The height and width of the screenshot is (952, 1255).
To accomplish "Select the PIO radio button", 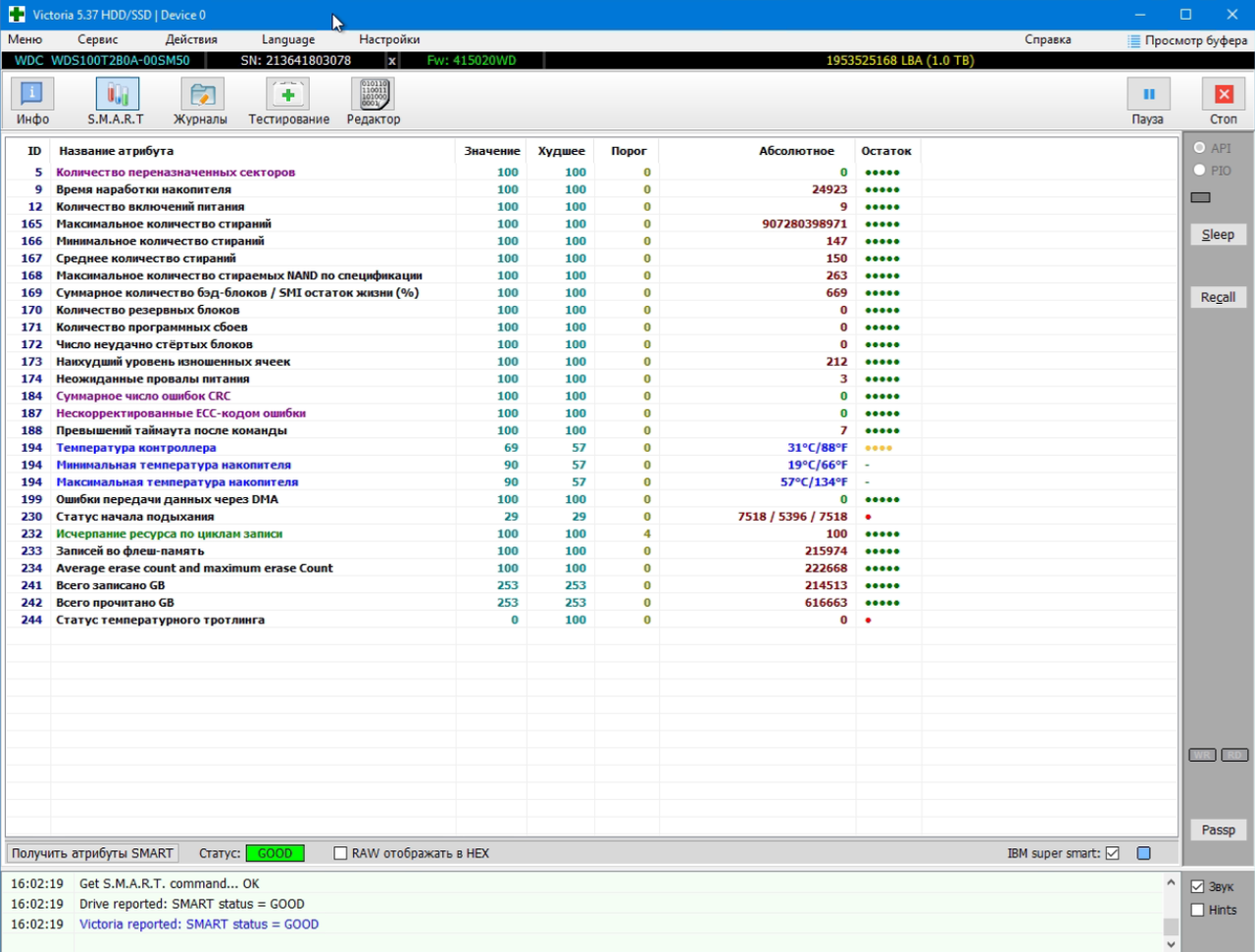I will pos(1199,171).
